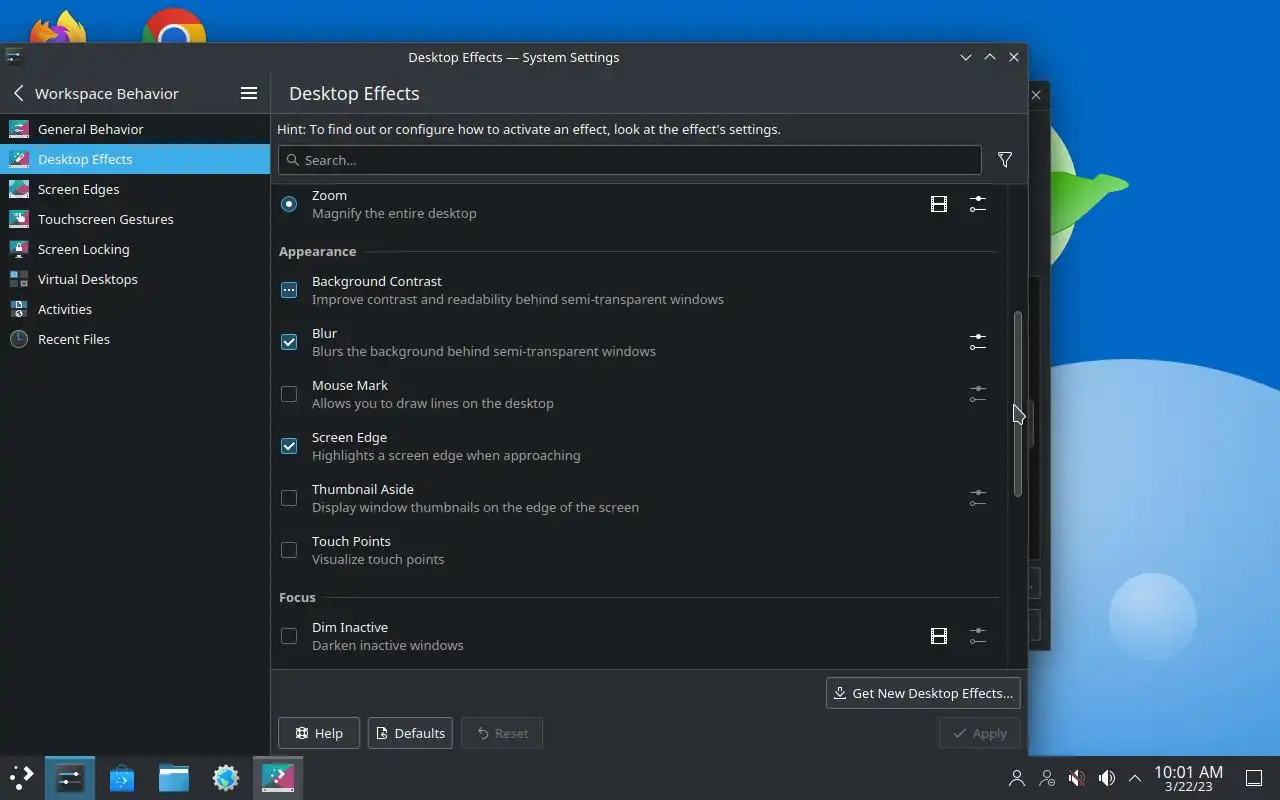Open video preview for Zoom effect

coord(938,204)
